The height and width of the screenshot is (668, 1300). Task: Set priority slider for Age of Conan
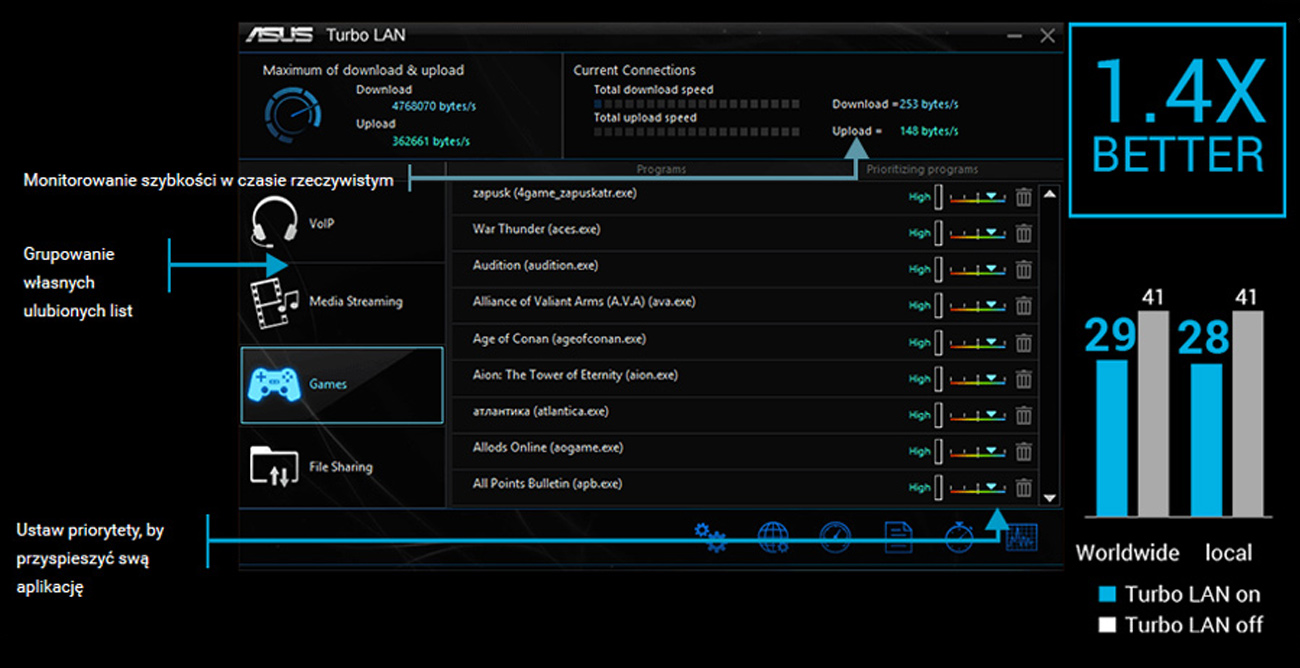tap(977, 343)
